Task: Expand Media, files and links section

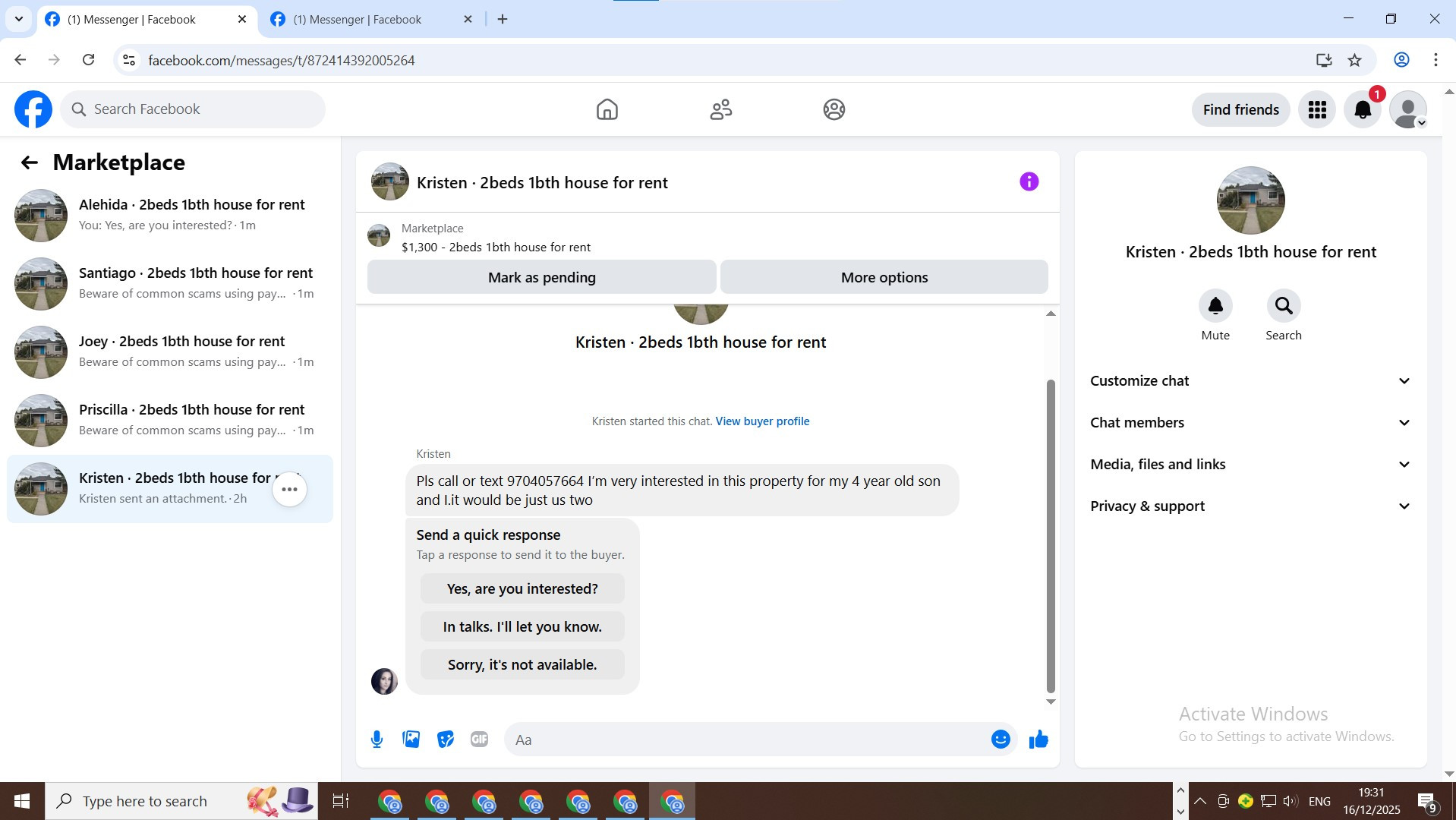Action: (1251, 465)
